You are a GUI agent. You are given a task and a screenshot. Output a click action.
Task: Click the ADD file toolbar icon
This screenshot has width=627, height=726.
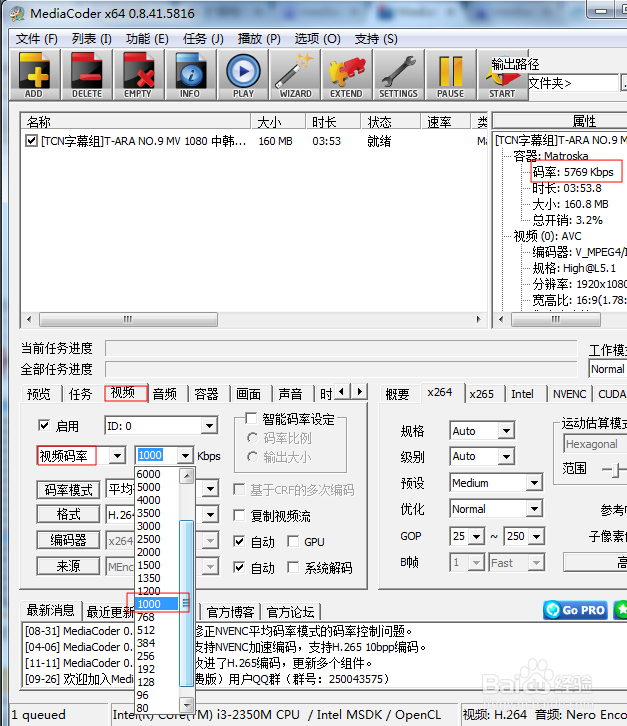coord(34,75)
